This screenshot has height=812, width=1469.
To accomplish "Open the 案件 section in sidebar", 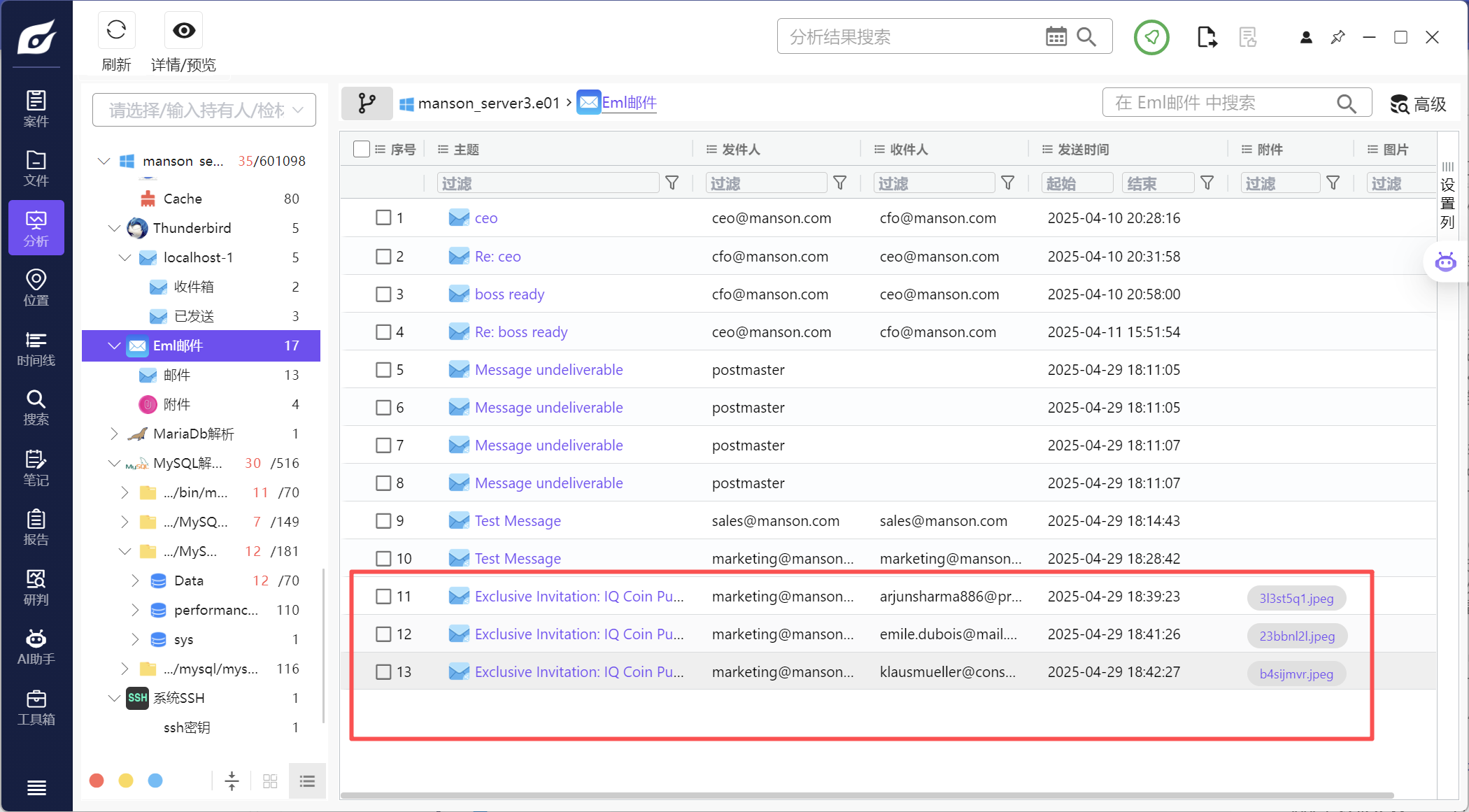I will 36,108.
